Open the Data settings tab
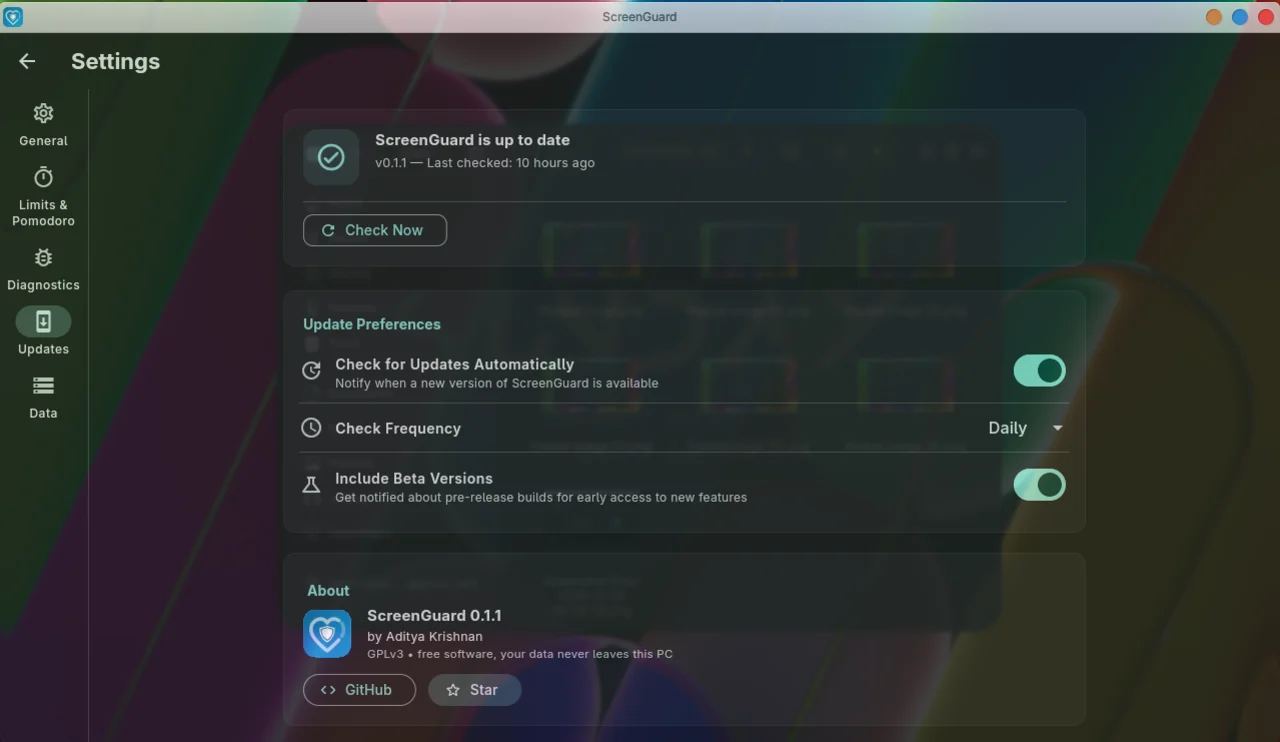Image resolution: width=1280 pixels, height=742 pixels. (x=43, y=397)
